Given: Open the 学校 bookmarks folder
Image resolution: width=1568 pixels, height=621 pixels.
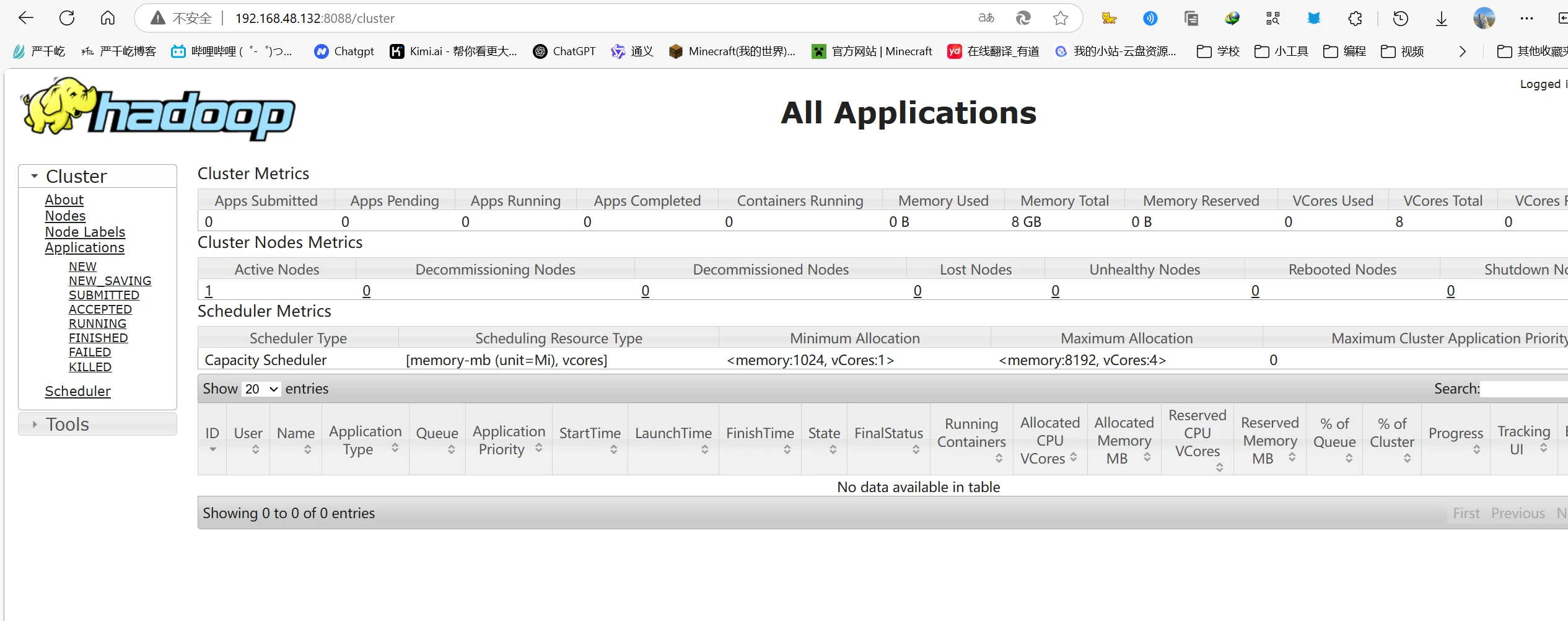Looking at the screenshot, I should click(x=1218, y=51).
